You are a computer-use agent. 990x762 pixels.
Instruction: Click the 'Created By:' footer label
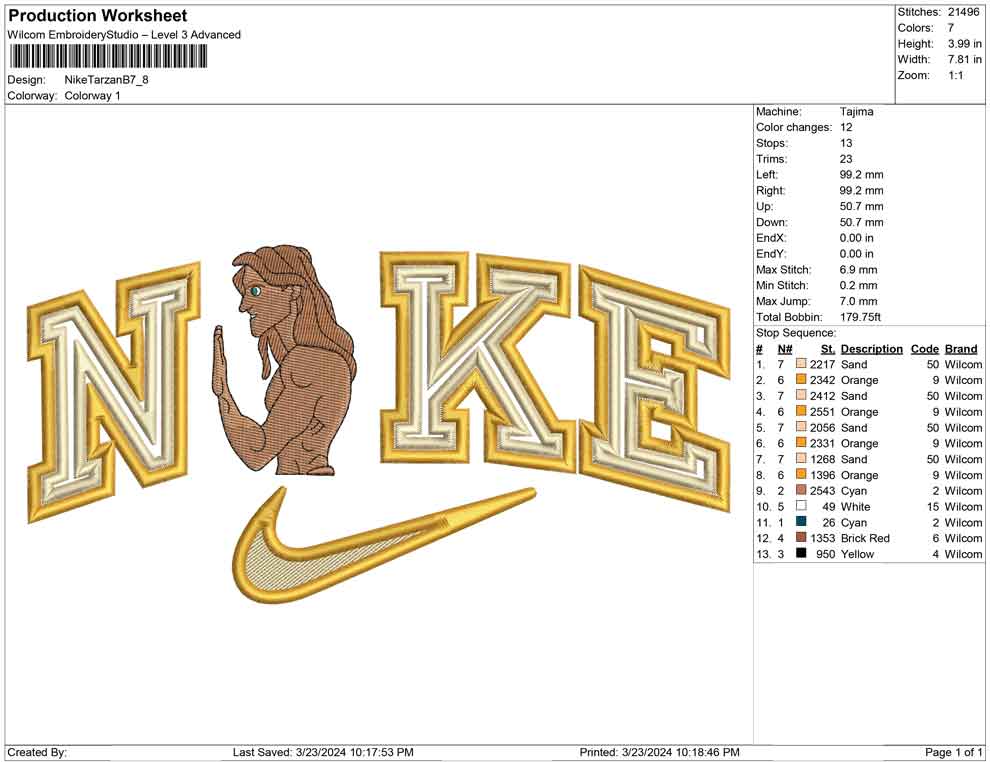(x=37, y=752)
